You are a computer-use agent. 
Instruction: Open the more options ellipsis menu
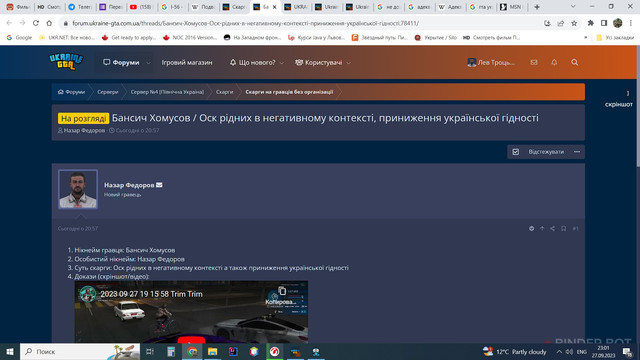pos(577,152)
